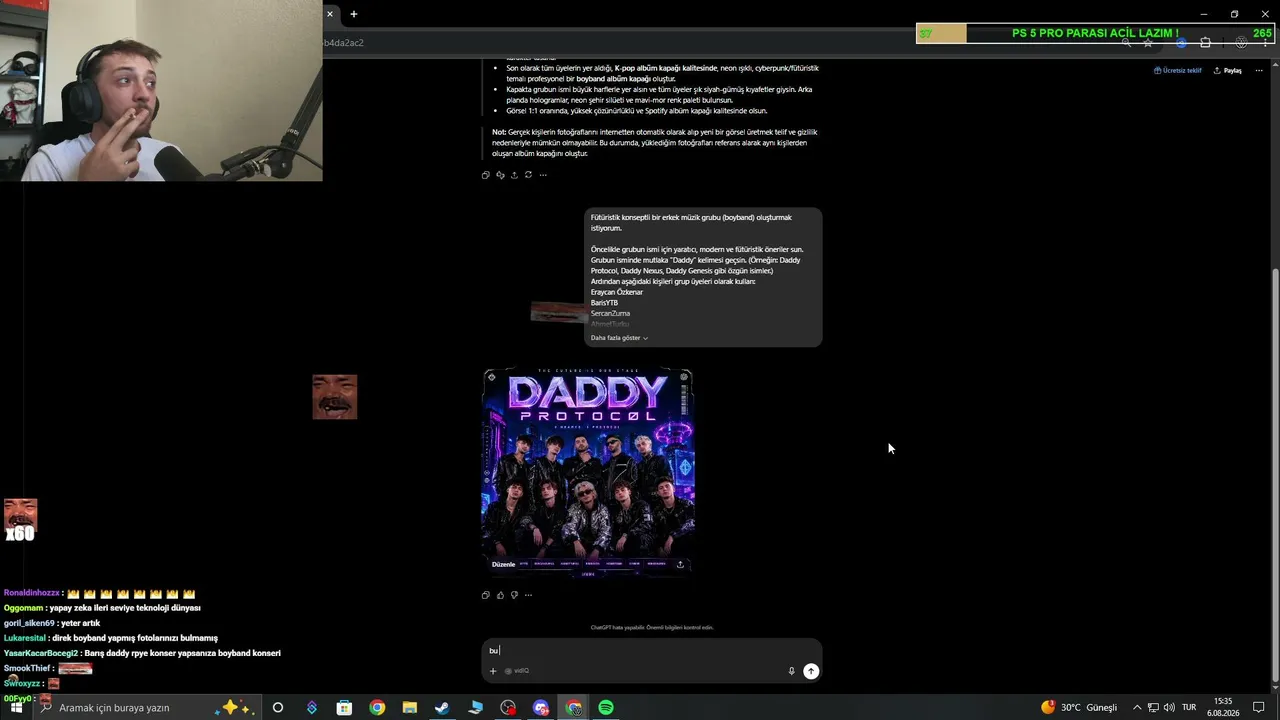The height and width of the screenshot is (720, 1280).
Task: Click the name BarisYTB in the prompt
Action: click(x=604, y=303)
